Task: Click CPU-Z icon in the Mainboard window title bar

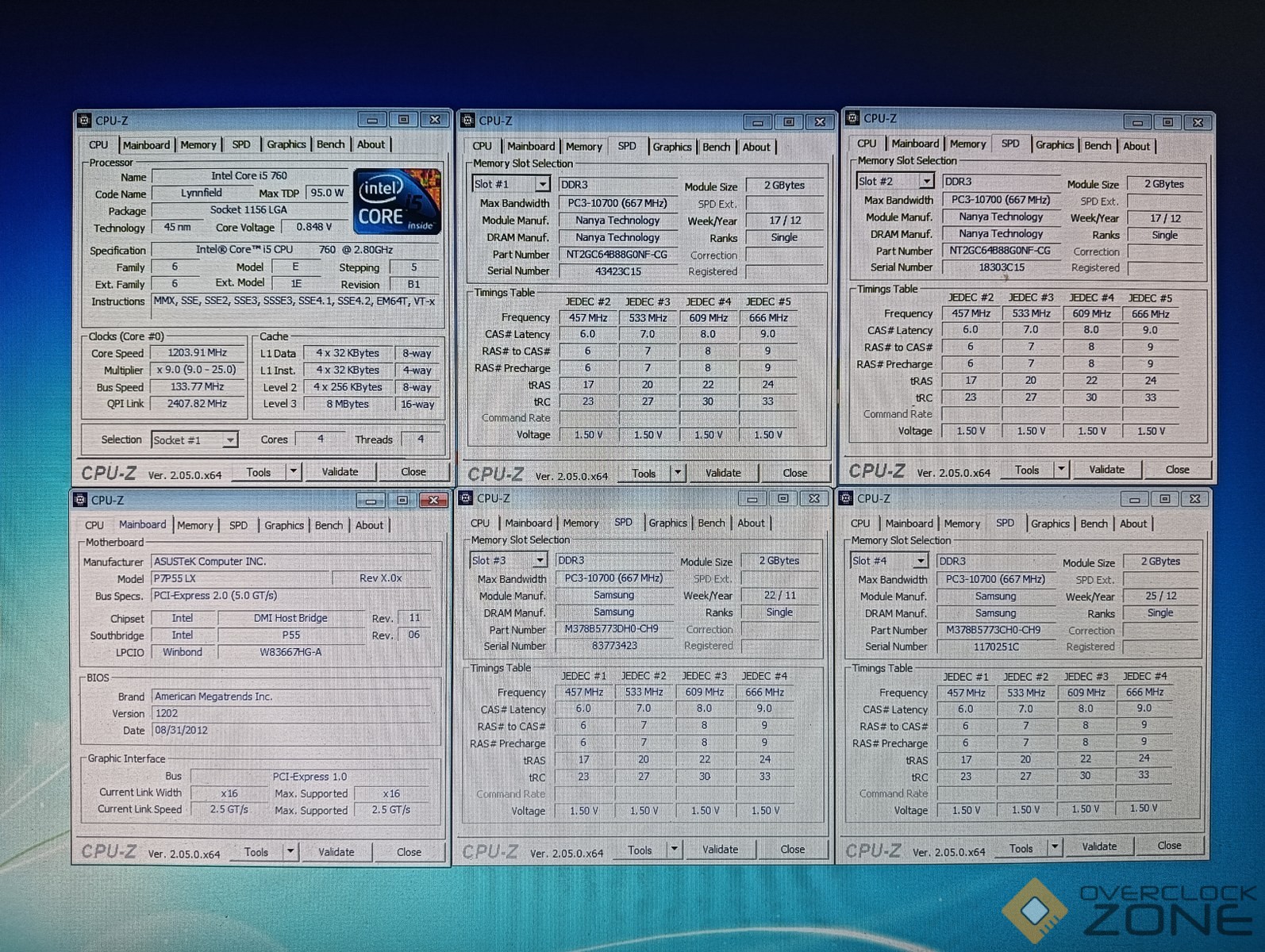Action: pos(80,500)
